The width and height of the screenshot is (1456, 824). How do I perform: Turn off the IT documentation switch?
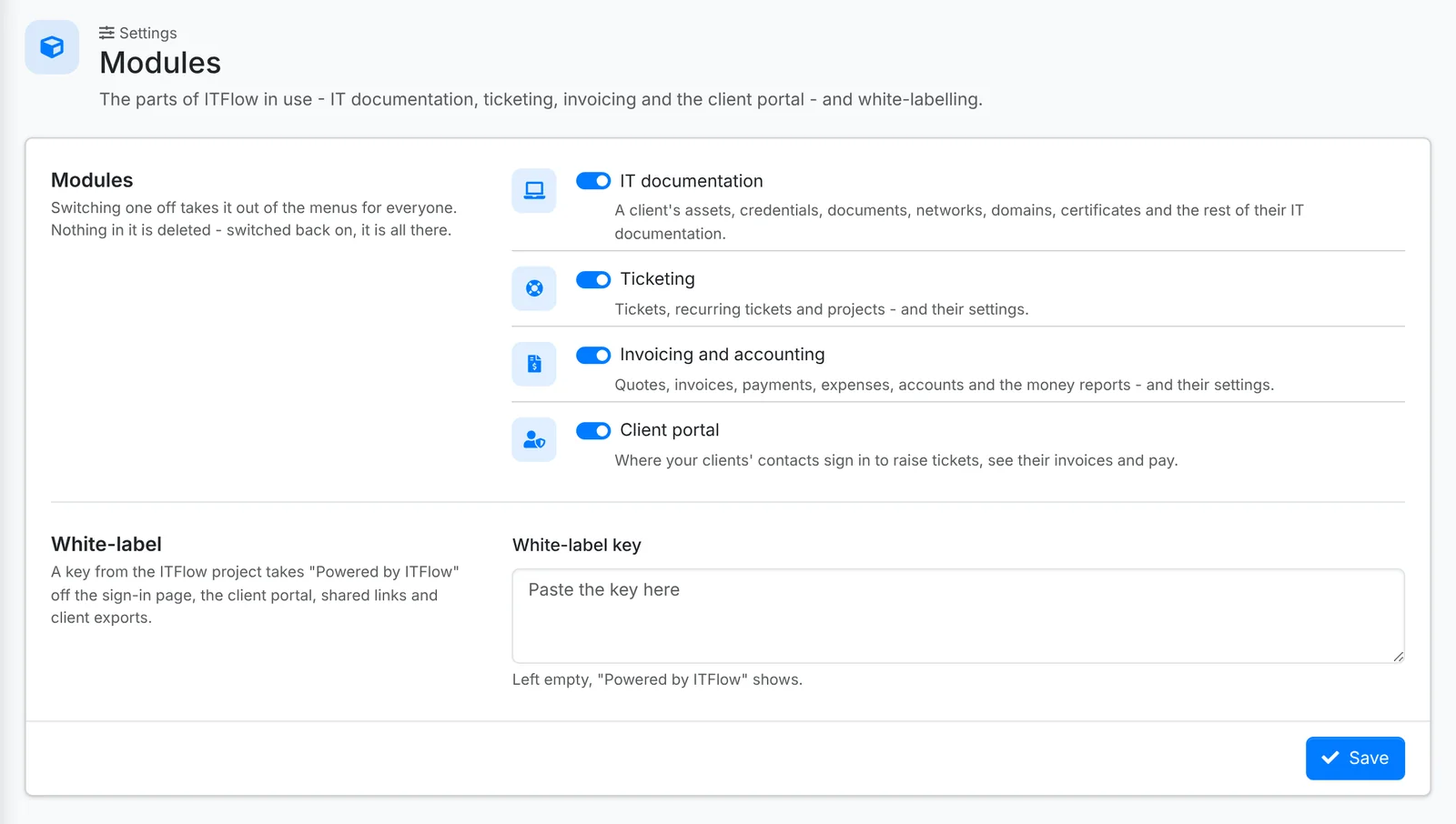593,181
